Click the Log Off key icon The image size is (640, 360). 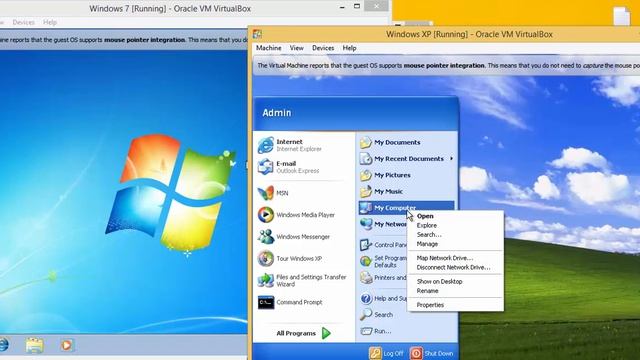[375, 353]
